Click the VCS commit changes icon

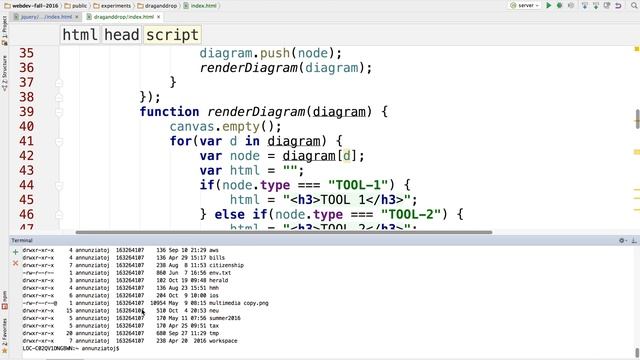(596, 5)
